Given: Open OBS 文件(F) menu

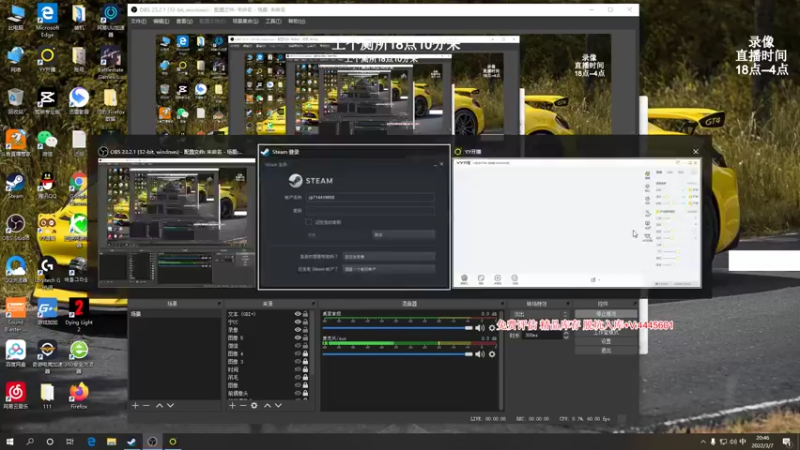Looking at the screenshot, I should point(138,21).
